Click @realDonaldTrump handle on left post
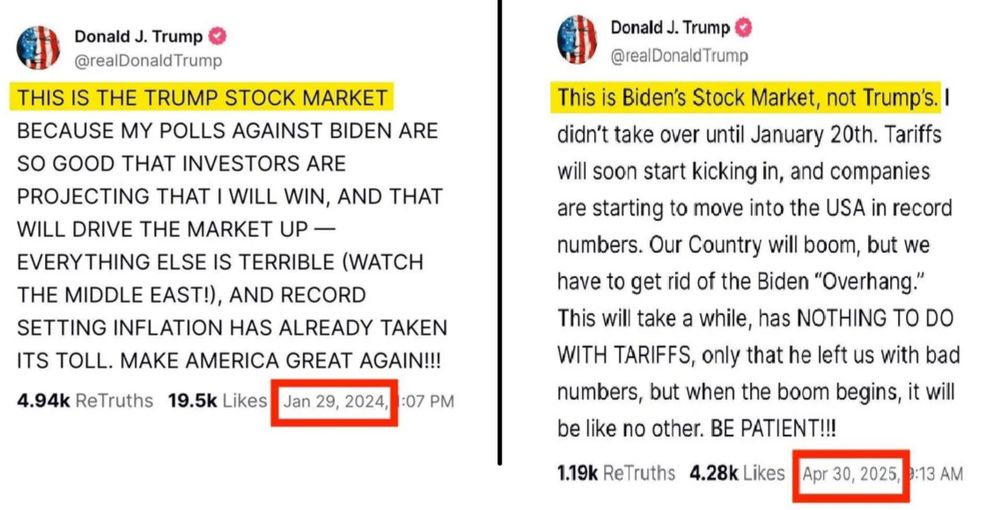This screenshot has width=1000, height=510. [x=148, y=61]
